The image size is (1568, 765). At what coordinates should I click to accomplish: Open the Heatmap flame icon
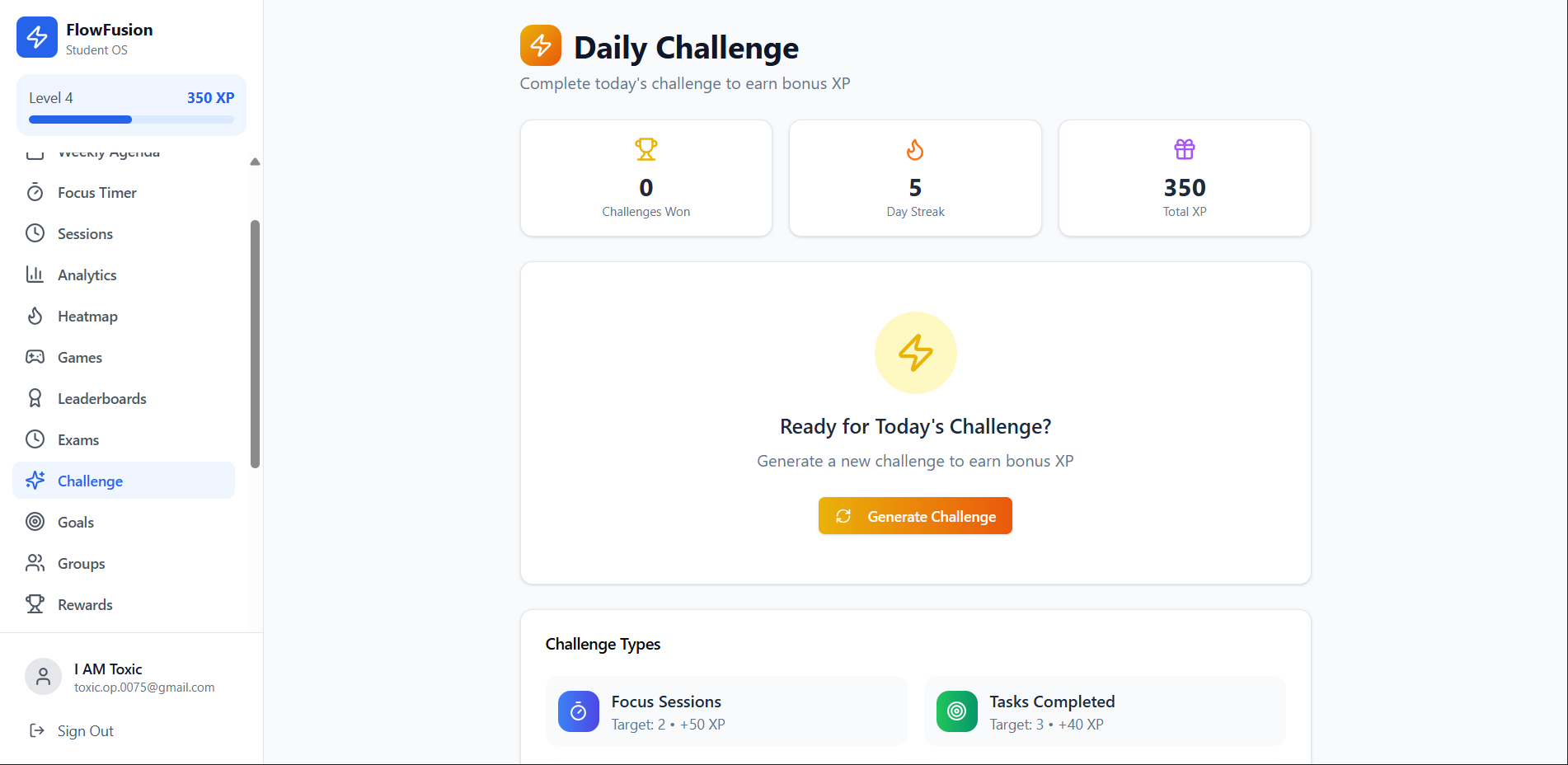(x=35, y=316)
